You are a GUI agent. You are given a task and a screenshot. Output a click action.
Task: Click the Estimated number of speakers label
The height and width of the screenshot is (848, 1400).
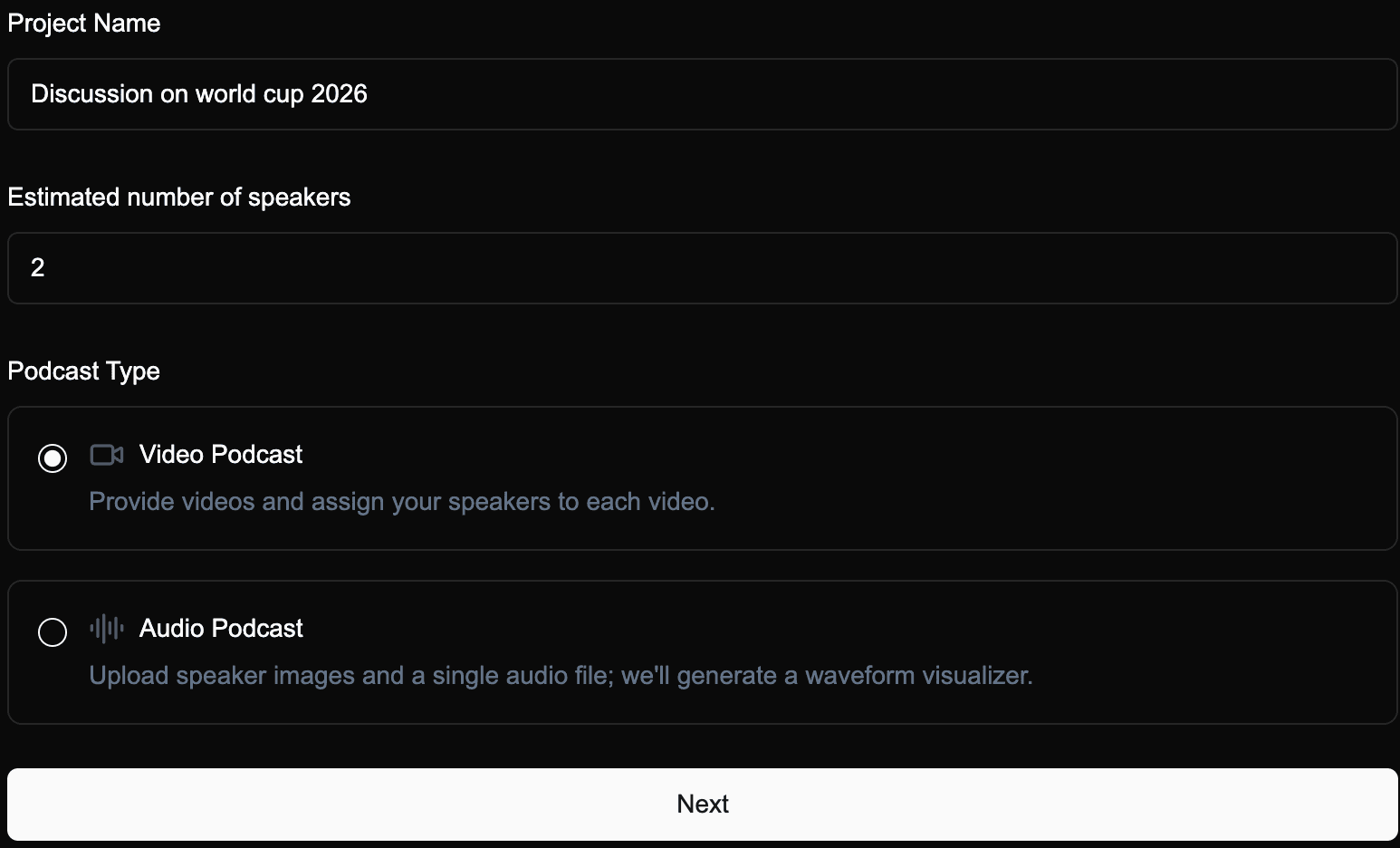pos(178,197)
